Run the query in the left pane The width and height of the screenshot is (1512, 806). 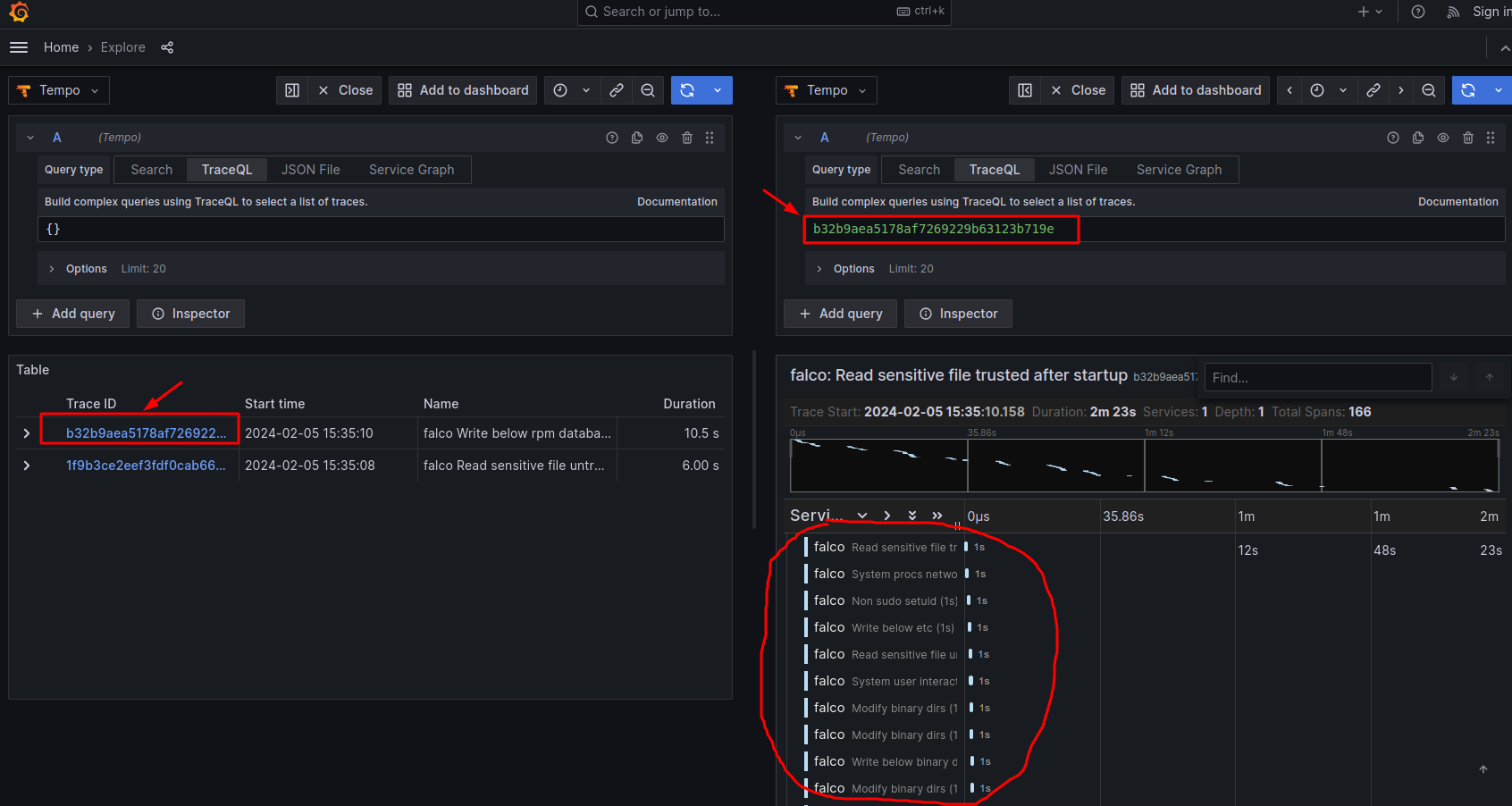(x=687, y=90)
